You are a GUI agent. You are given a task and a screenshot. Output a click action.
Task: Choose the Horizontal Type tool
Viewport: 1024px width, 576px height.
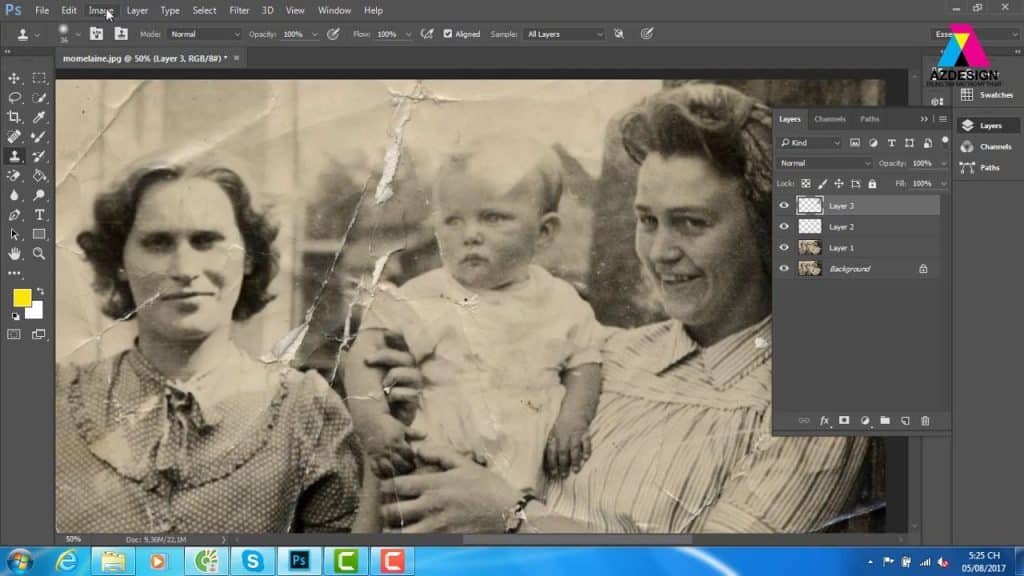pos(39,213)
